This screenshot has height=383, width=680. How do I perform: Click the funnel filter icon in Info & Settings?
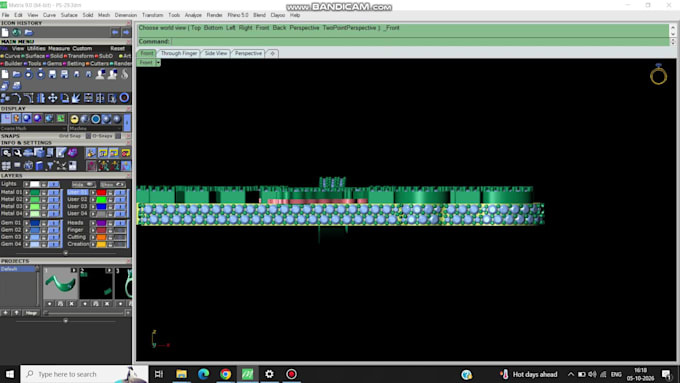point(50,166)
